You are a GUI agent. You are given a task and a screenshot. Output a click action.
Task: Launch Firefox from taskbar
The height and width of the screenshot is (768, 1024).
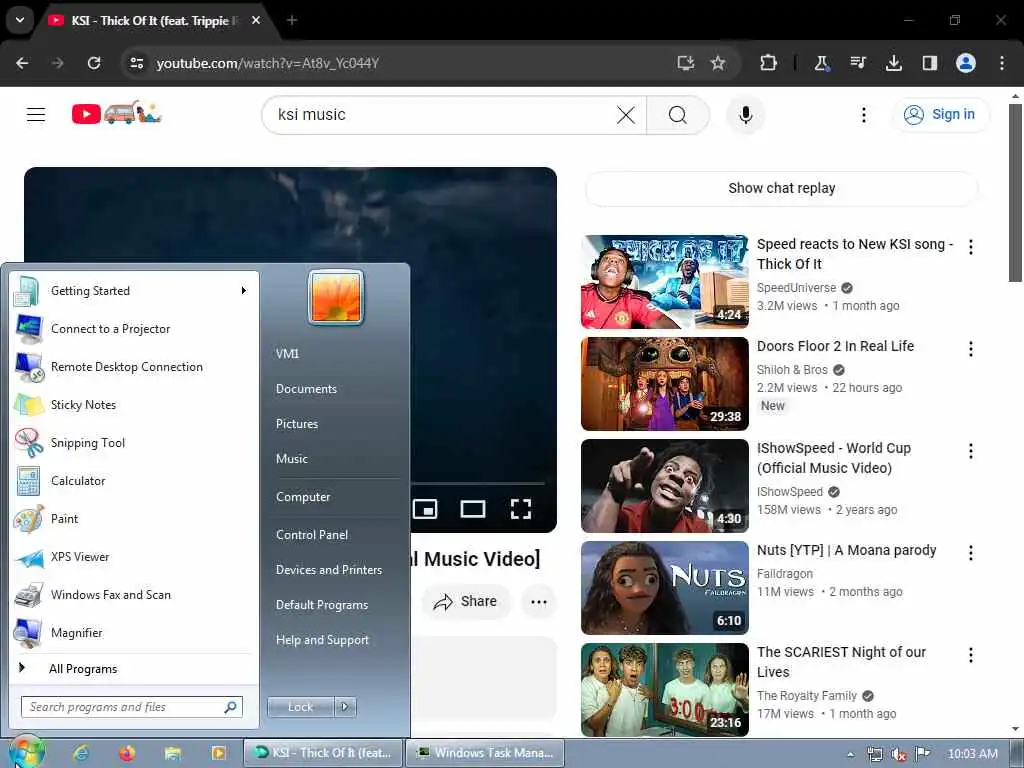[x=127, y=754]
